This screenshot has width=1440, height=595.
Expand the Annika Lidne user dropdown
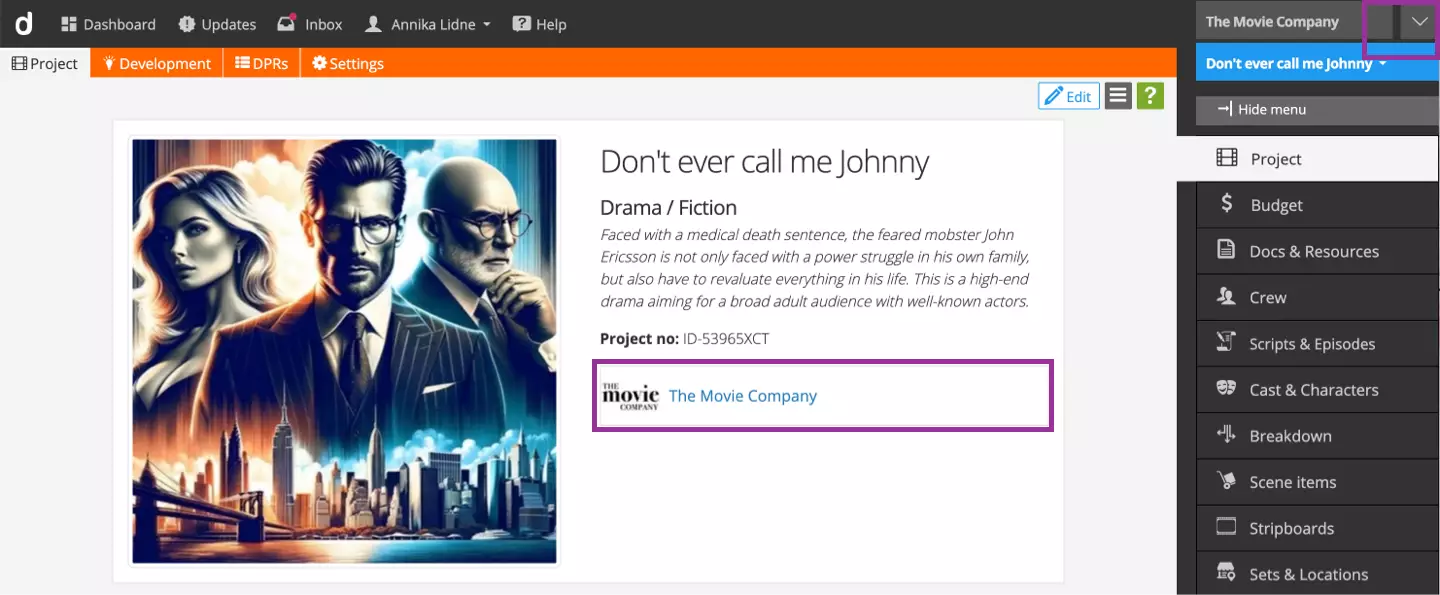427,24
